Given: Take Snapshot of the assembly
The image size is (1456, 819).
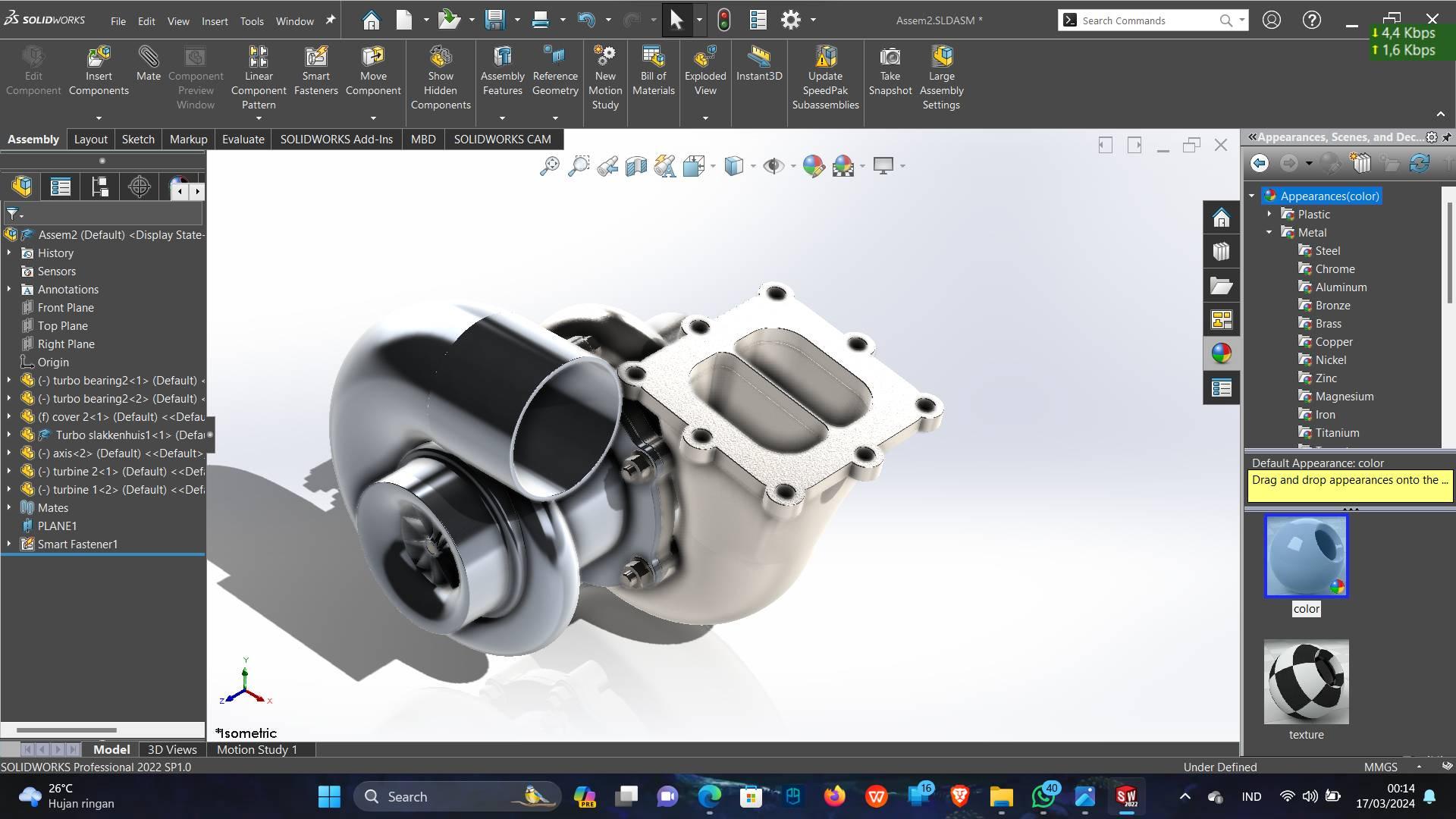Looking at the screenshot, I should click(x=890, y=71).
